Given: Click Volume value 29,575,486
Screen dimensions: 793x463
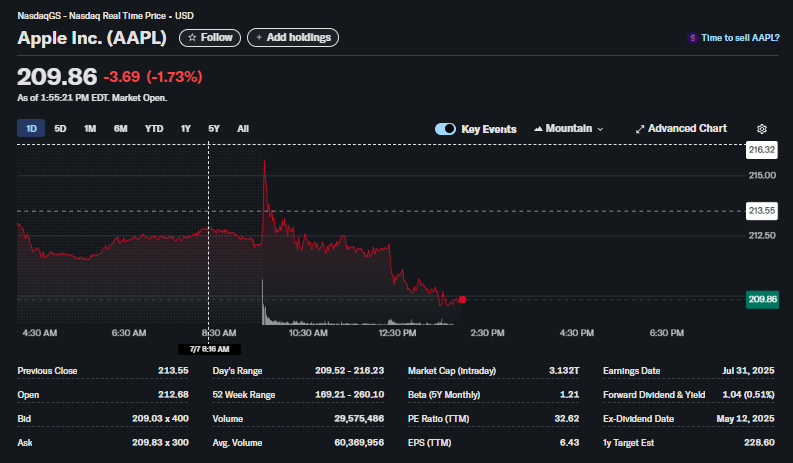Looking at the screenshot, I should click(359, 418).
